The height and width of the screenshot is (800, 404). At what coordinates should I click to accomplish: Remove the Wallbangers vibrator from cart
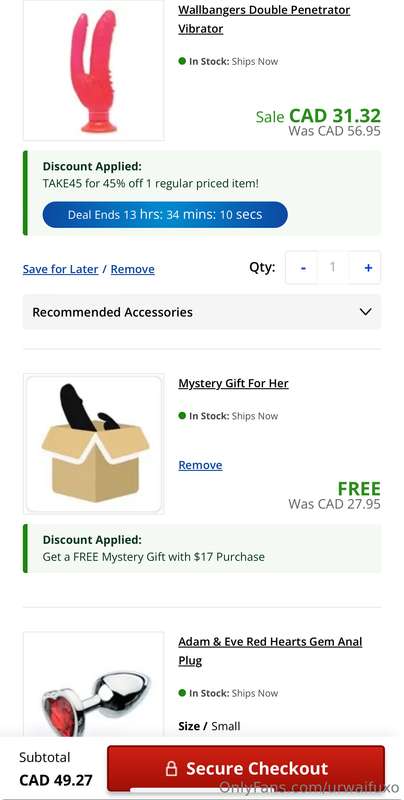(x=133, y=269)
